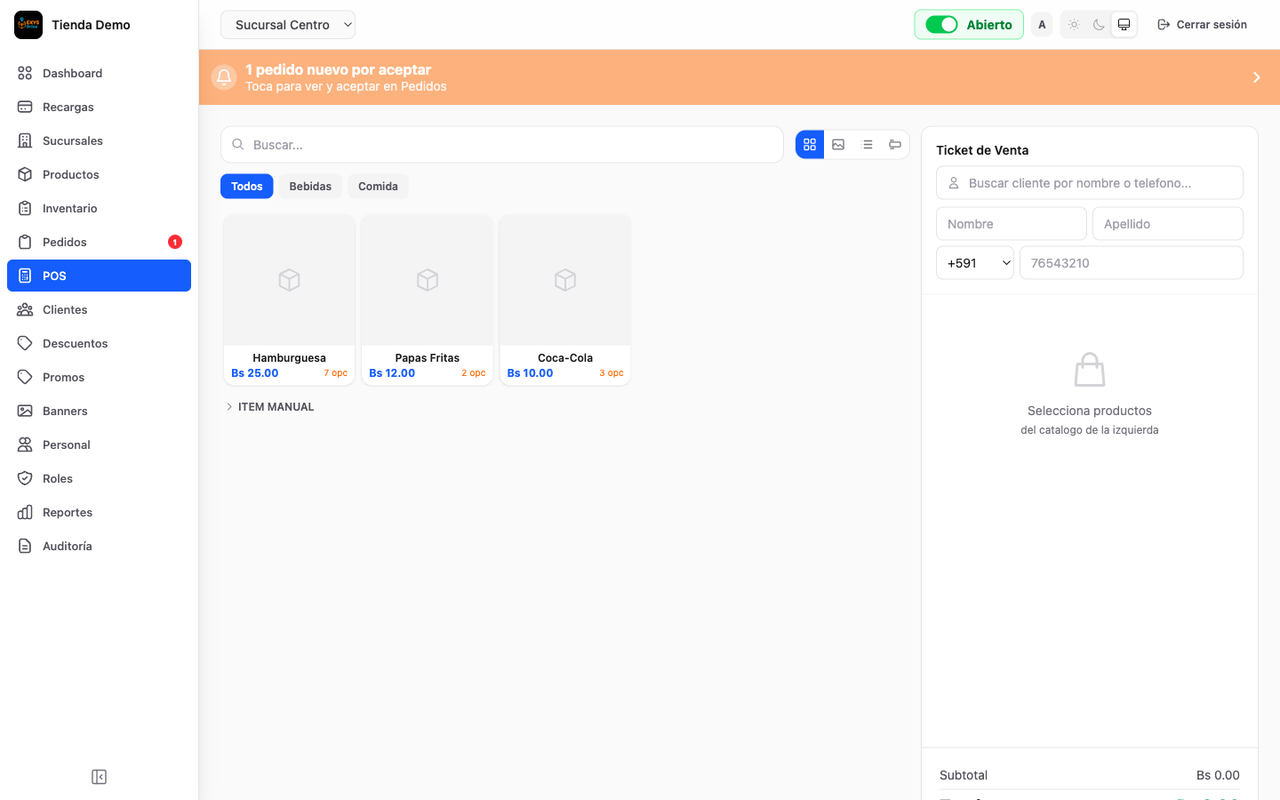Click the Bs 12.00 price
This screenshot has width=1280, height=800.
coord(392,373)
